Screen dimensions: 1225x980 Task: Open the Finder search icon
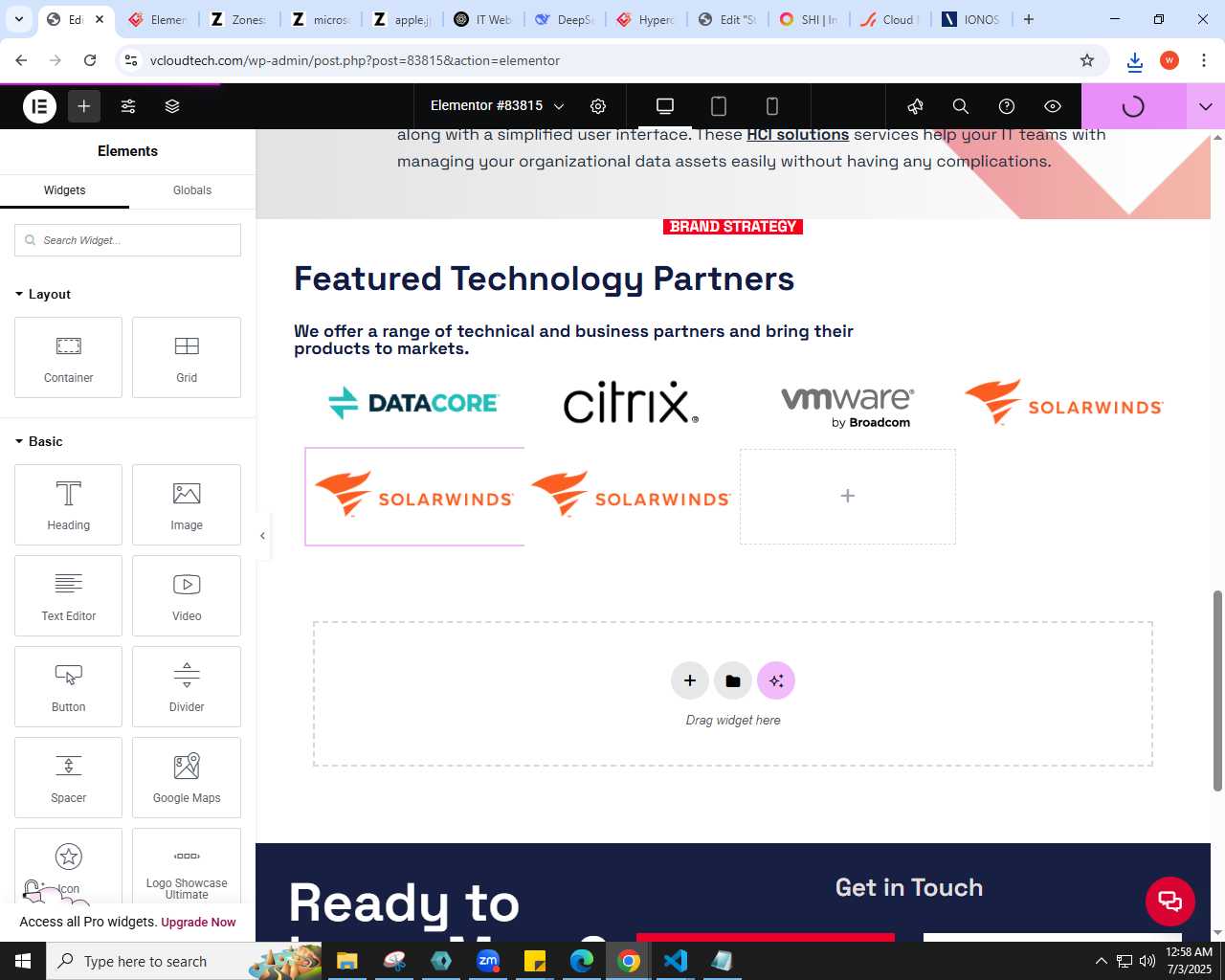coord(961,106)
